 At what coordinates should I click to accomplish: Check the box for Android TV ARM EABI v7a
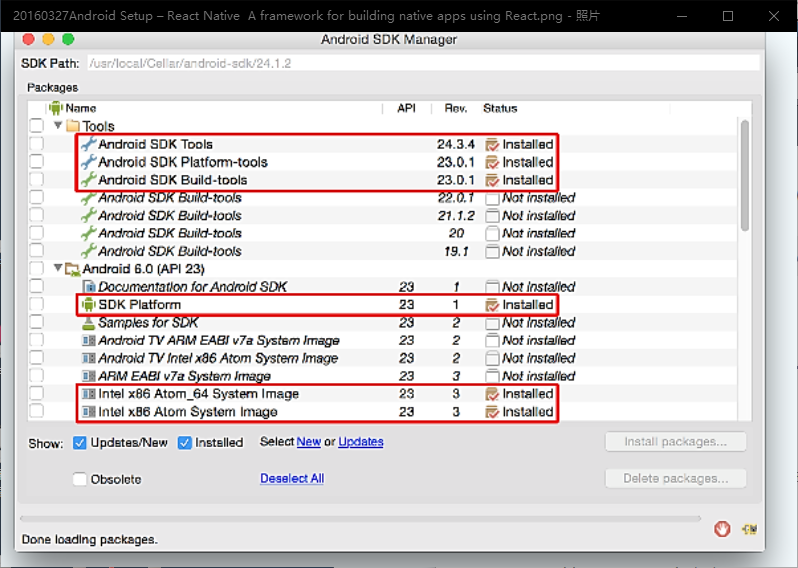click(x=37, y=339)
